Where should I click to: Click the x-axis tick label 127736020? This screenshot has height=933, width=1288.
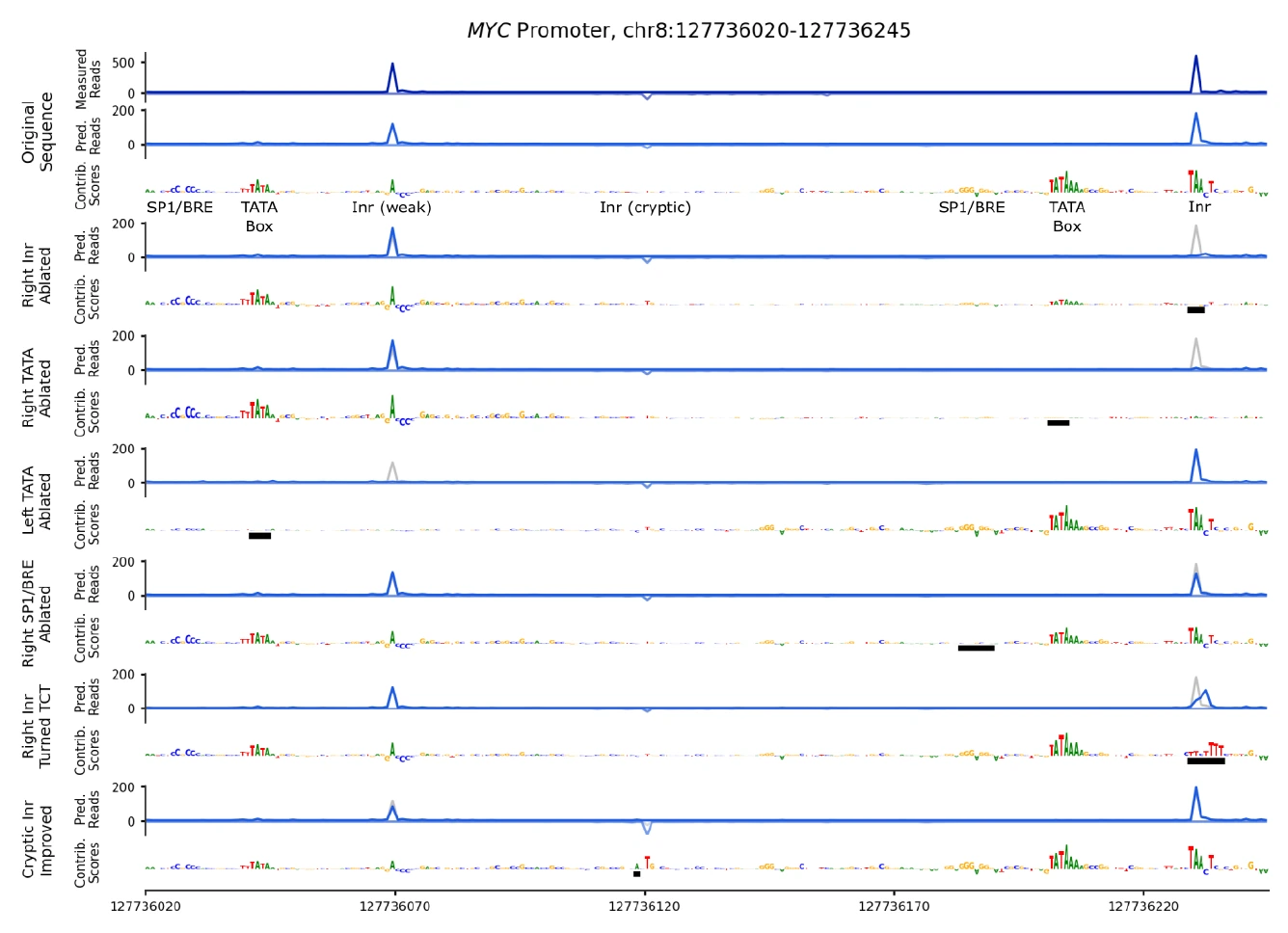(146, 906)
